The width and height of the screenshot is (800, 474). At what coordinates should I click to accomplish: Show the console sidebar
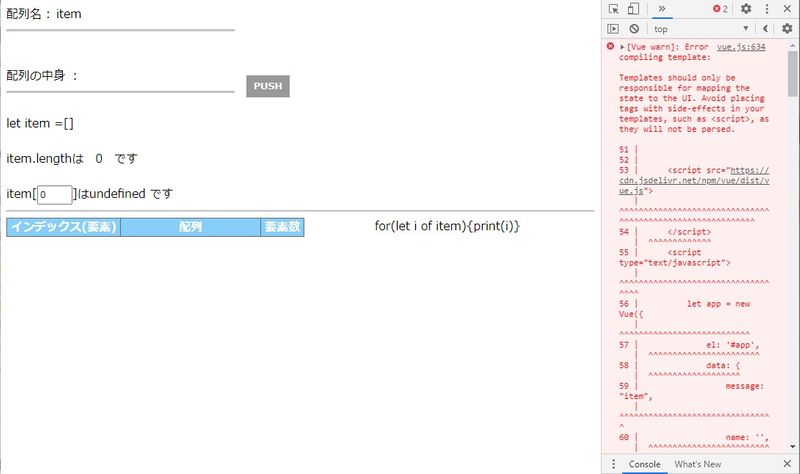(614, 29)
